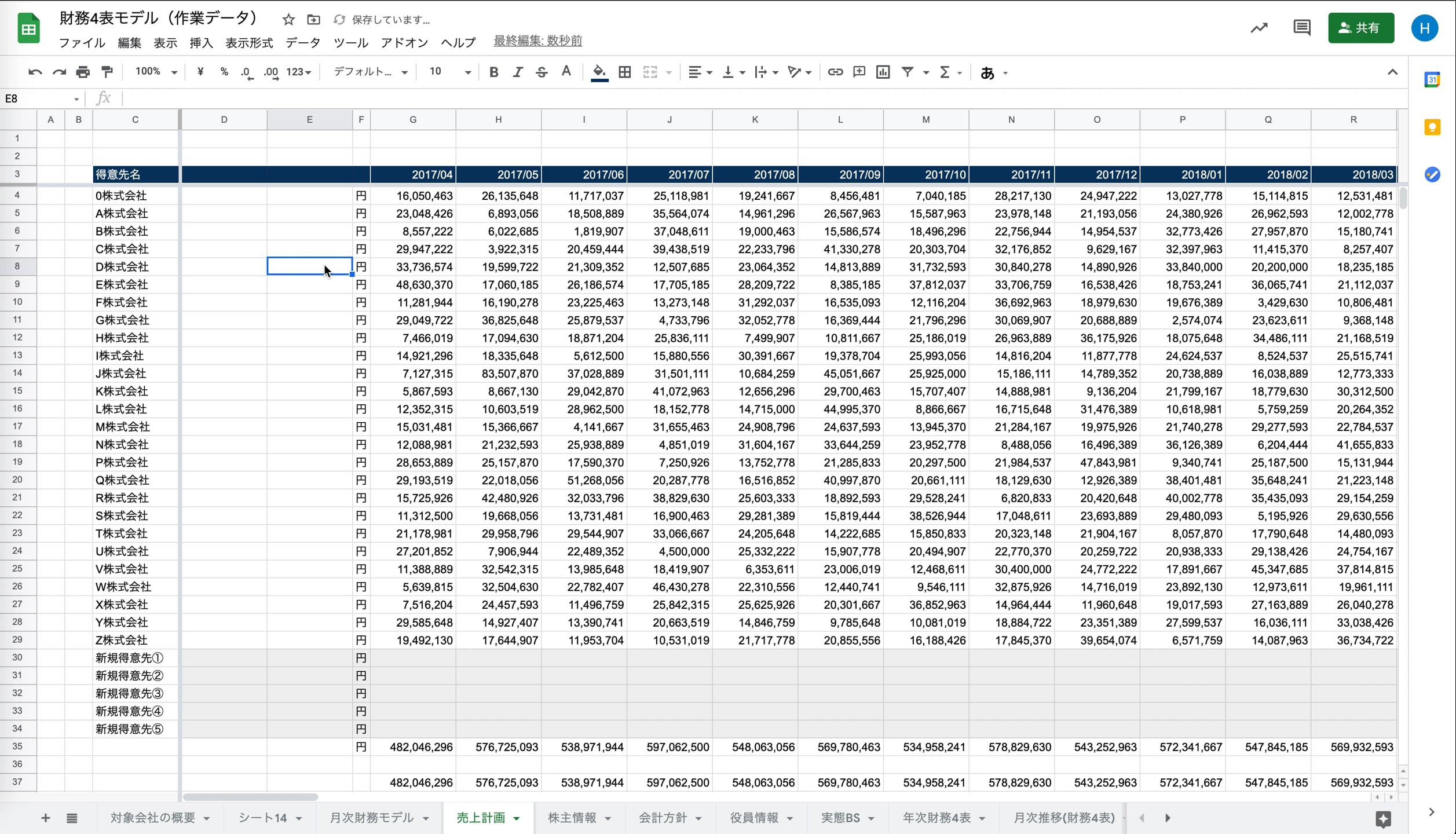
Task: Click the Explore button at bottom right
Action: click(x=1383, y=818)
